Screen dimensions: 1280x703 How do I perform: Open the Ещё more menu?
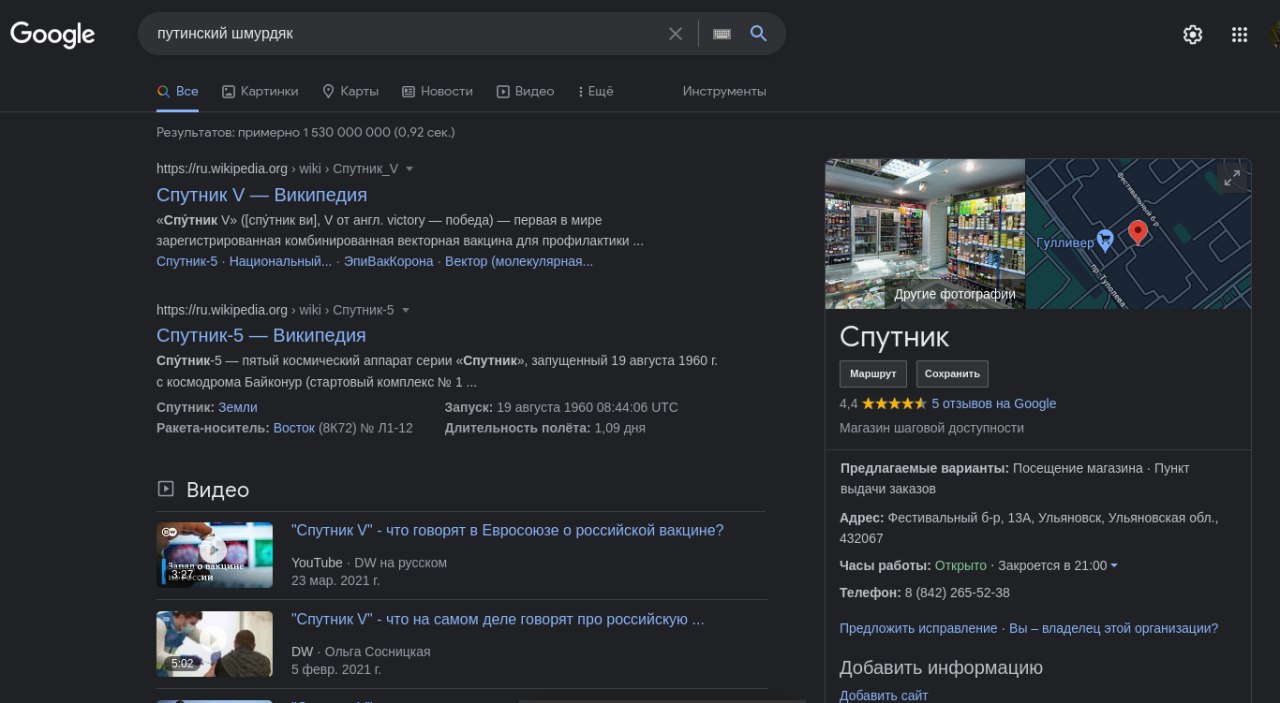pos(596,91)
